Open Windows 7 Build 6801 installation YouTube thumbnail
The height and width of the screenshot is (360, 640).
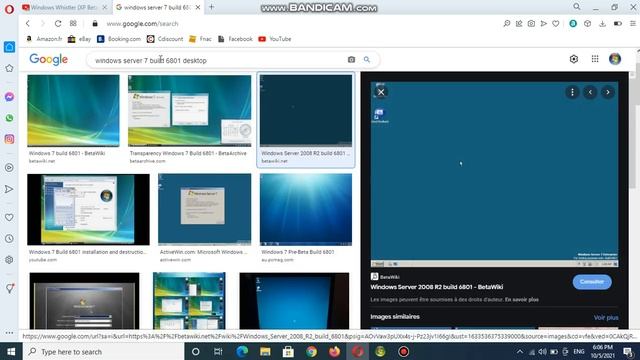pyautogui.click(x=88, y=209)
